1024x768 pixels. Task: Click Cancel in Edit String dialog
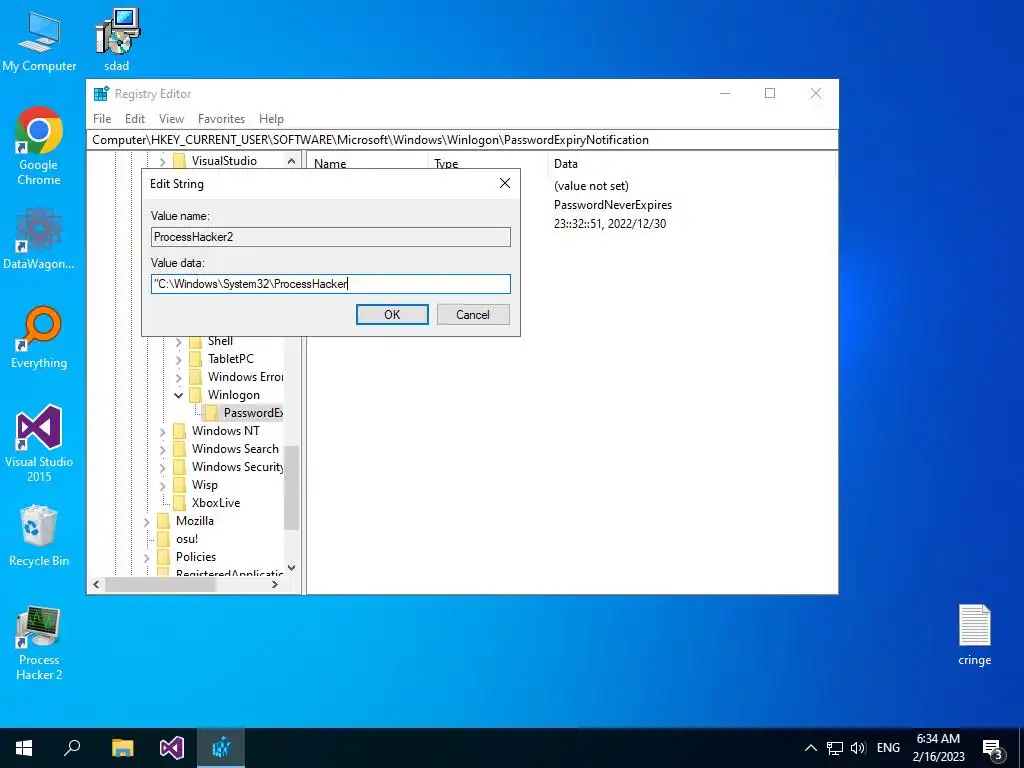coord(473,315)
